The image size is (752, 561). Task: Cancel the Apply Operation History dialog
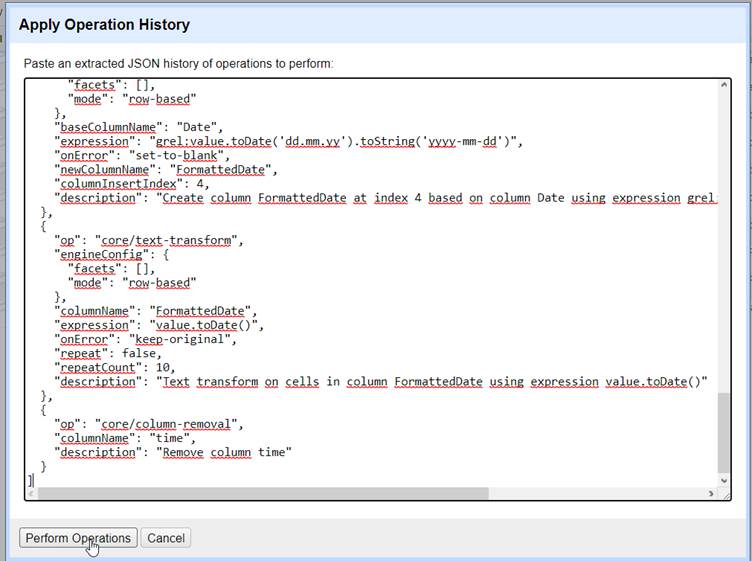[166, 538]
